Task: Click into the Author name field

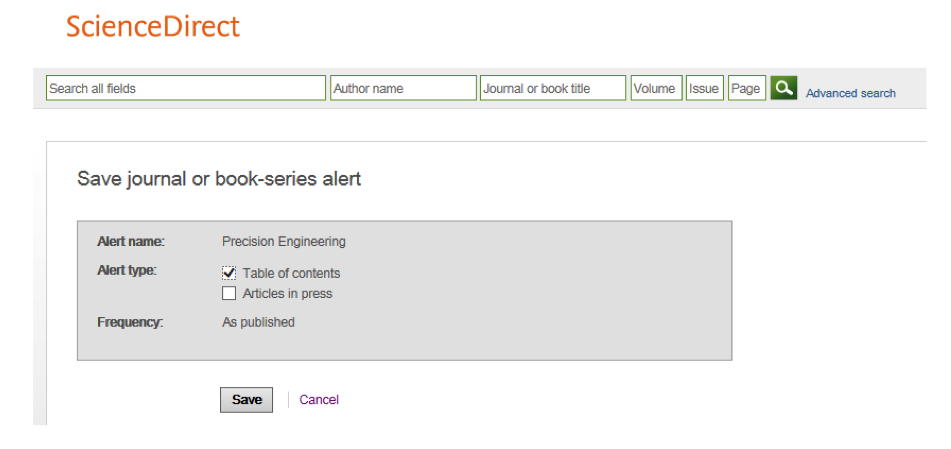Action: [403, 88]
